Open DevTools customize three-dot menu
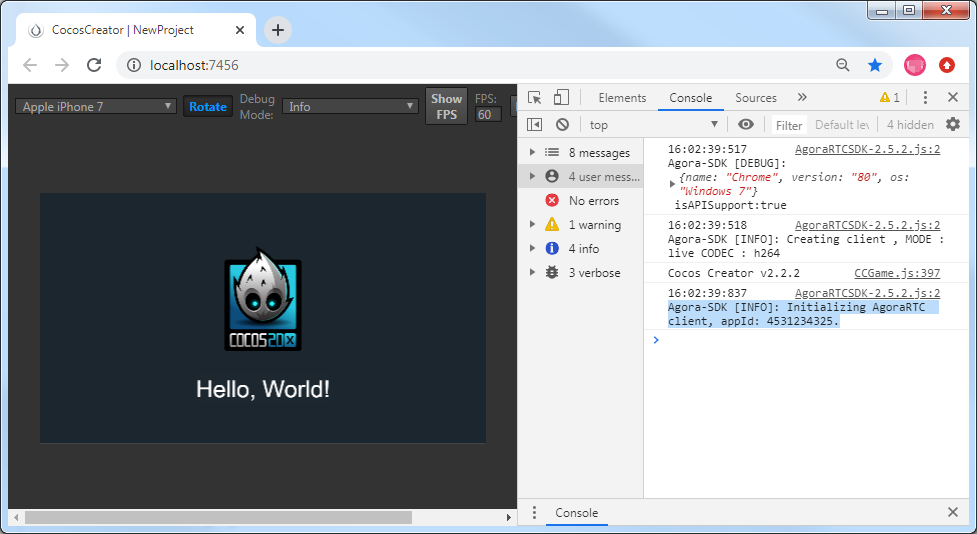The image size is (977, 534). click(x=925, y=97)
